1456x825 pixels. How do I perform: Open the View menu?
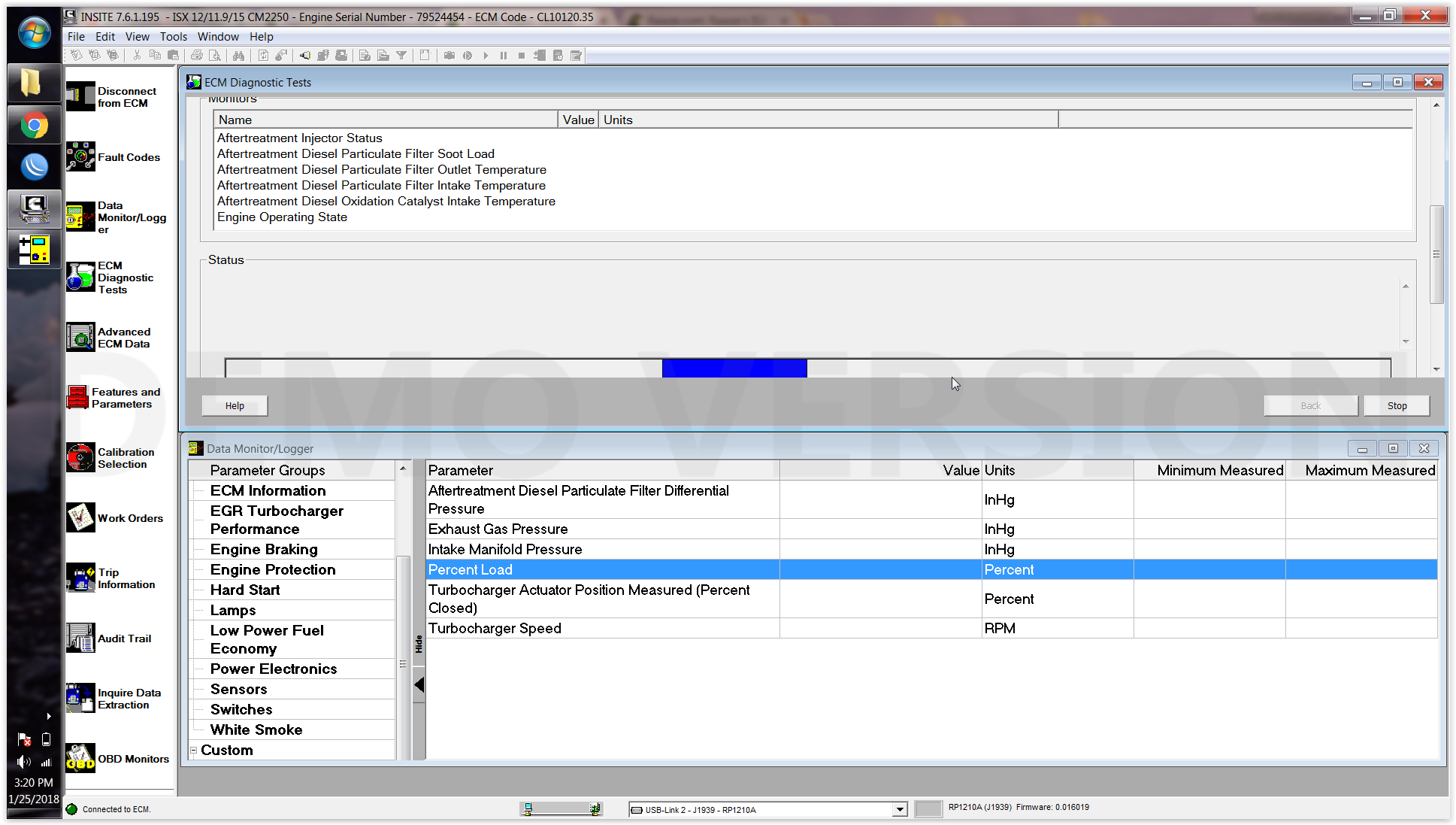[137, 36]
